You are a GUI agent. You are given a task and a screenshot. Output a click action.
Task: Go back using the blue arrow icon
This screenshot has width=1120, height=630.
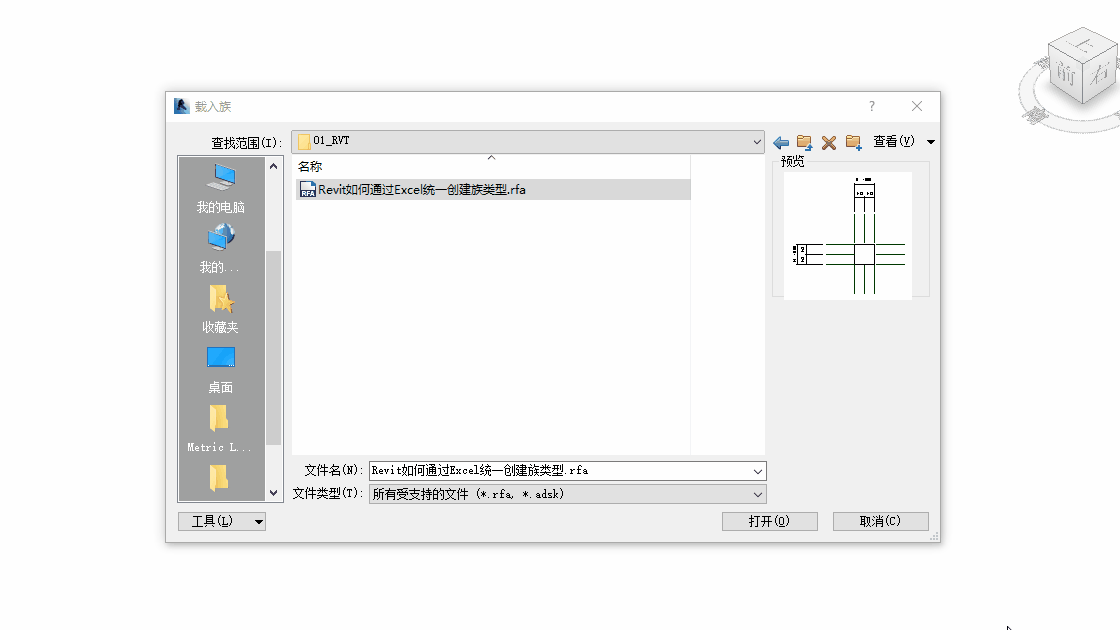(x=781, y=142)
